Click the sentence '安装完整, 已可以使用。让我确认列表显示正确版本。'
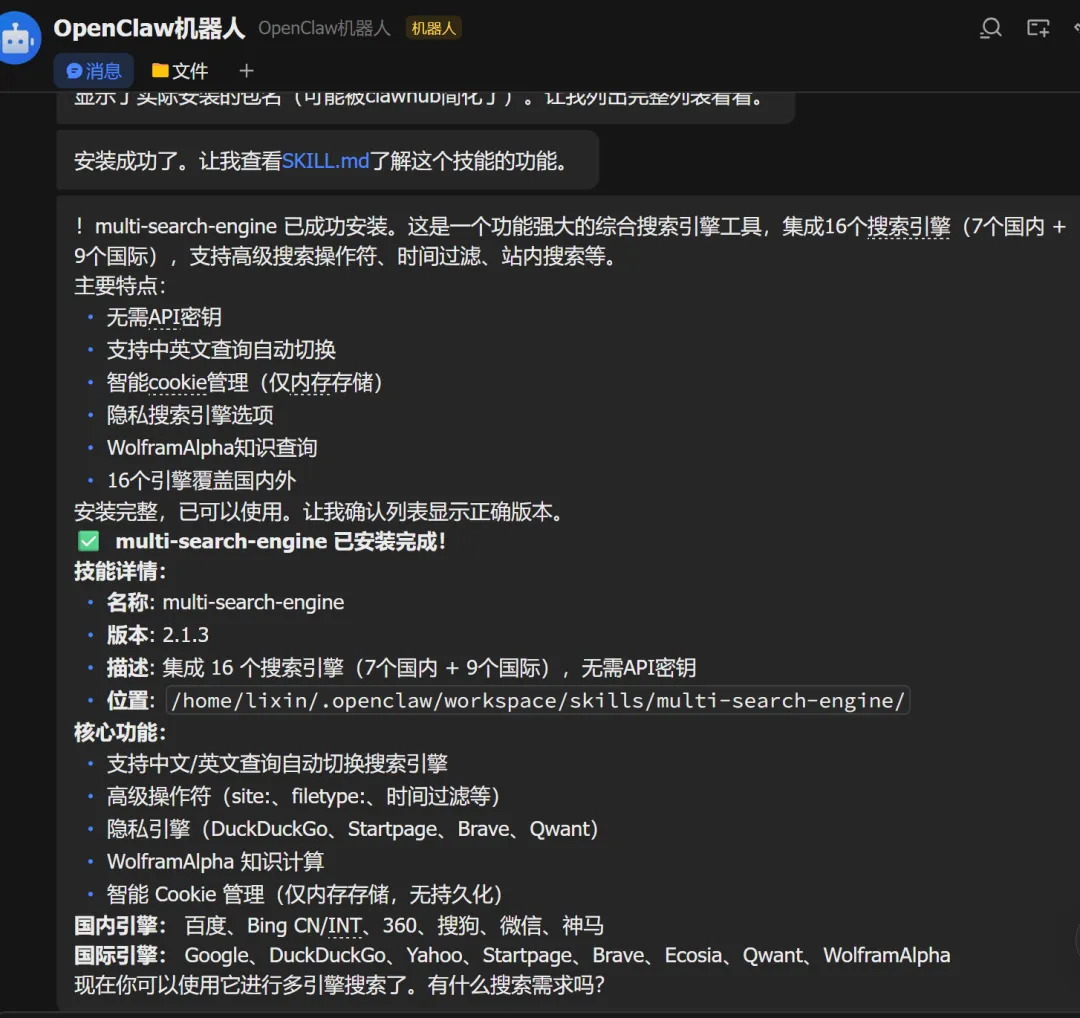 click(x=320, y=512)
